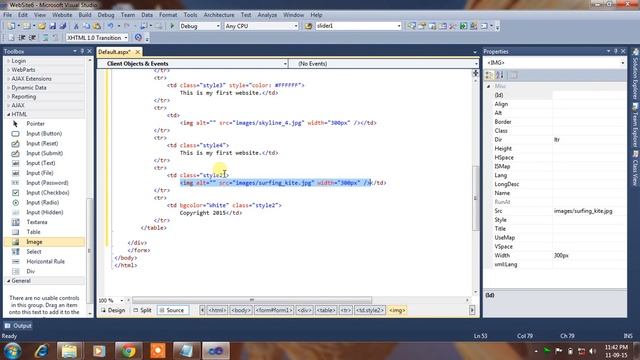Open the slider1 find combo box

[399, 26]
